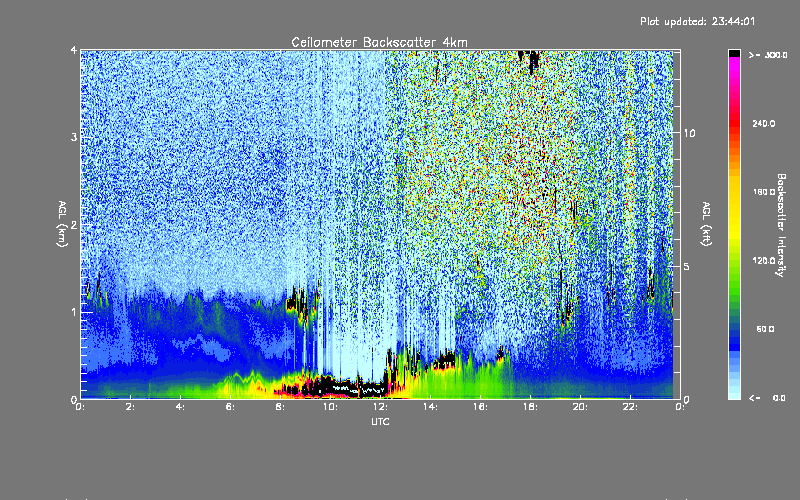Click the '4' km tick on left axis
The image size is (800, 500).
[74, 51]
